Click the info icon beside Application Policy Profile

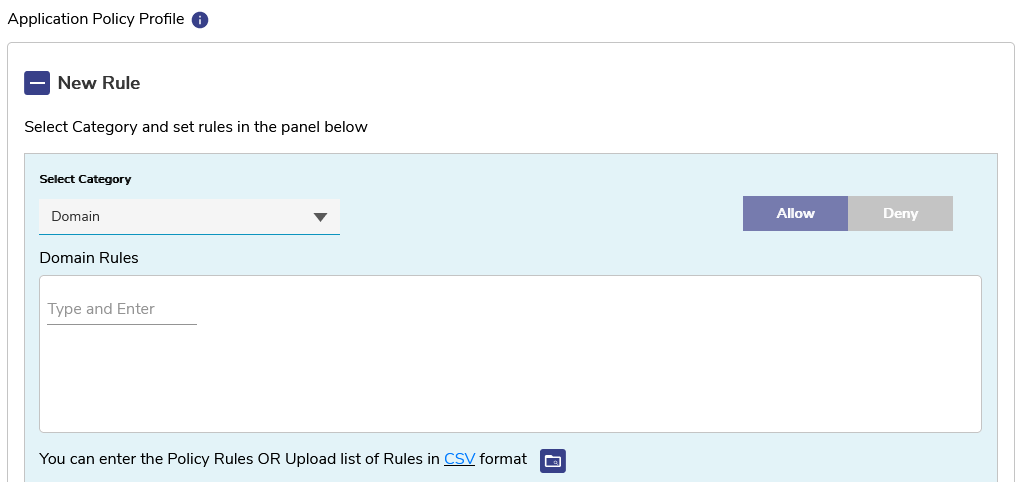pos(200,20)
